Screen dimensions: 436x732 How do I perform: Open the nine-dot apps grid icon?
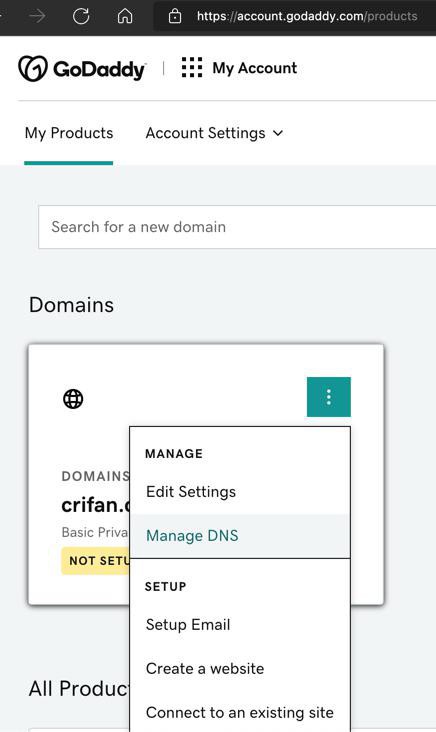pos(192,68)
